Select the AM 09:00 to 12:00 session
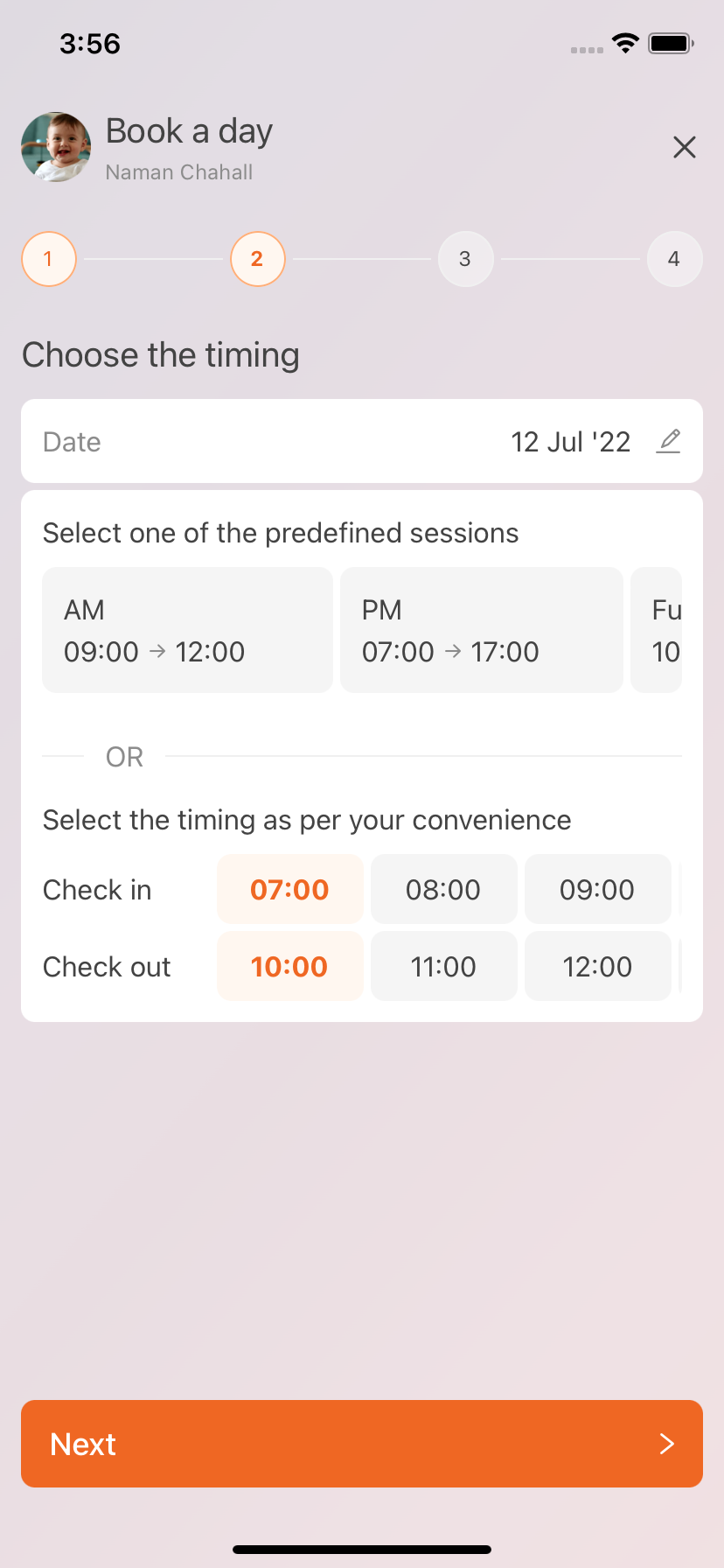 point(187,630)
